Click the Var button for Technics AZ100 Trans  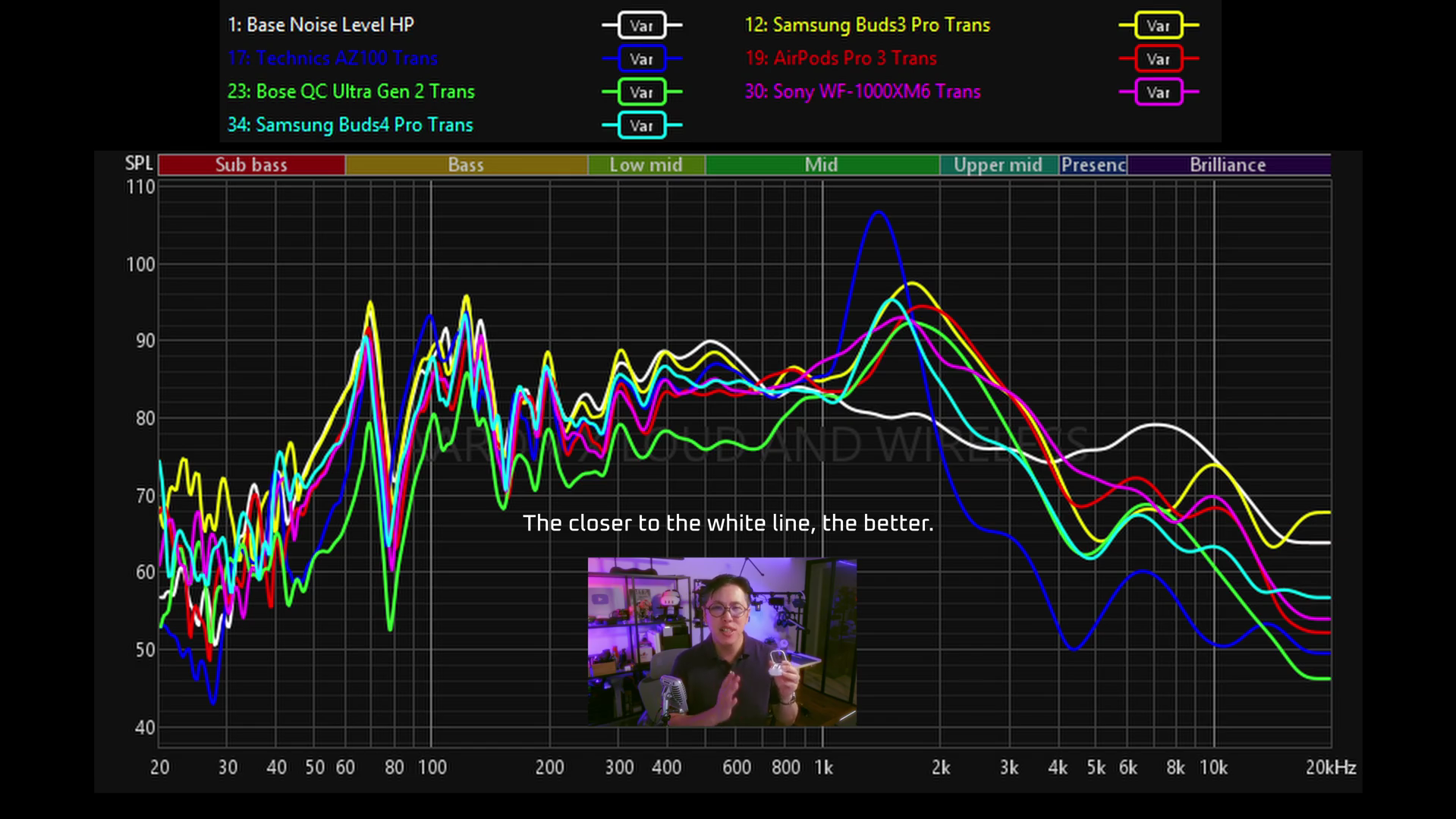point(641,59)
